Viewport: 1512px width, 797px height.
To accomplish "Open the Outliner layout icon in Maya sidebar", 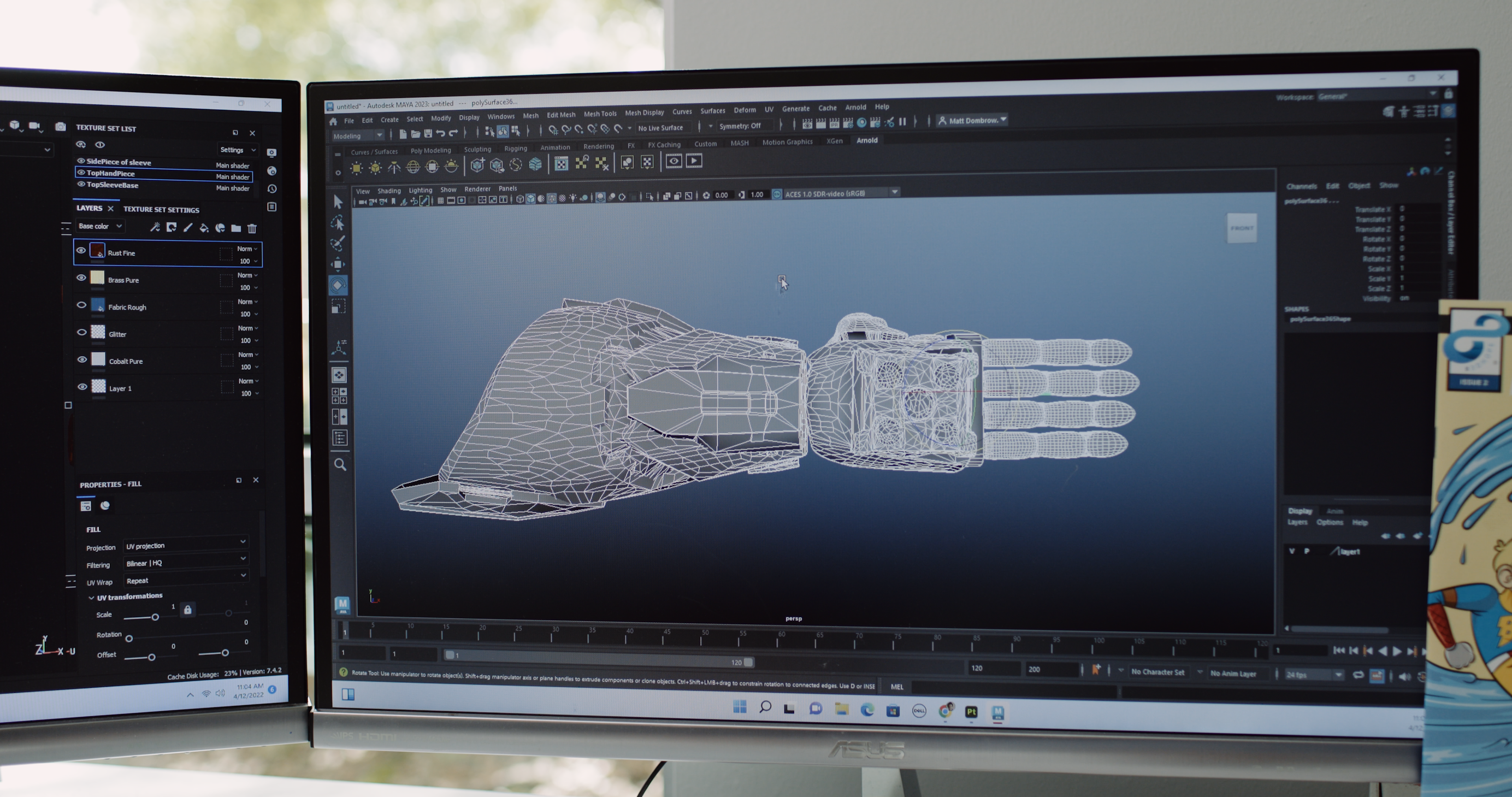I will tap(340, 438).
